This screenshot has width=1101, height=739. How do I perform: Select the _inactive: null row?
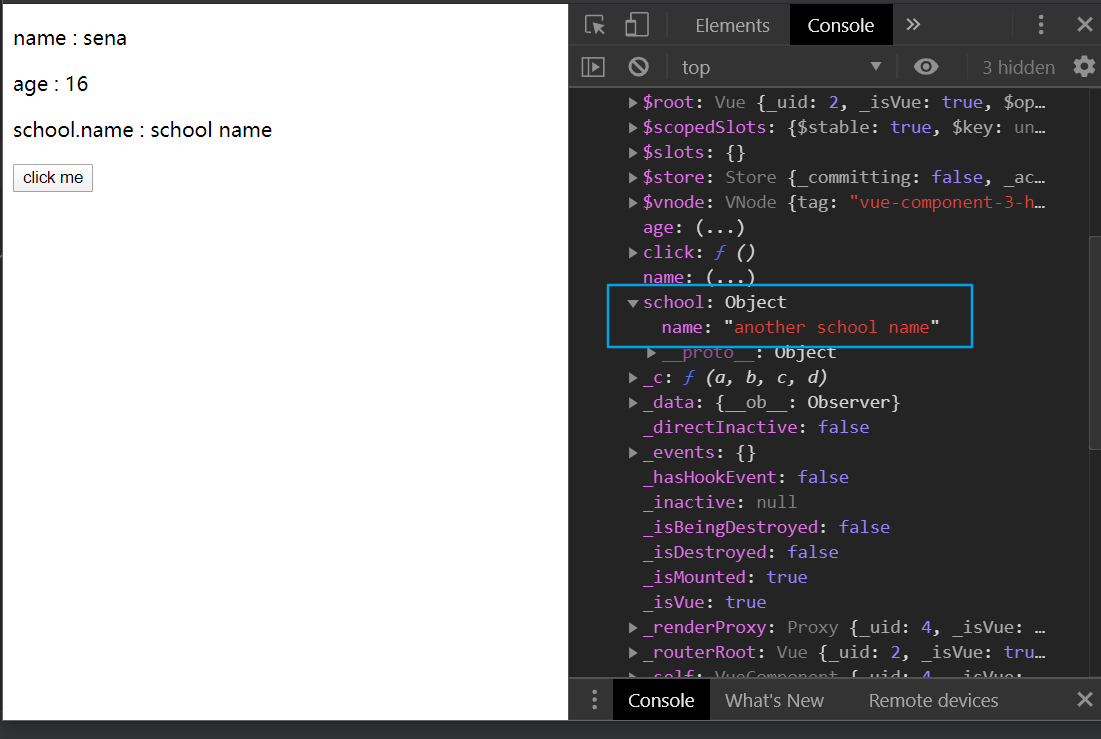(720, 502)
